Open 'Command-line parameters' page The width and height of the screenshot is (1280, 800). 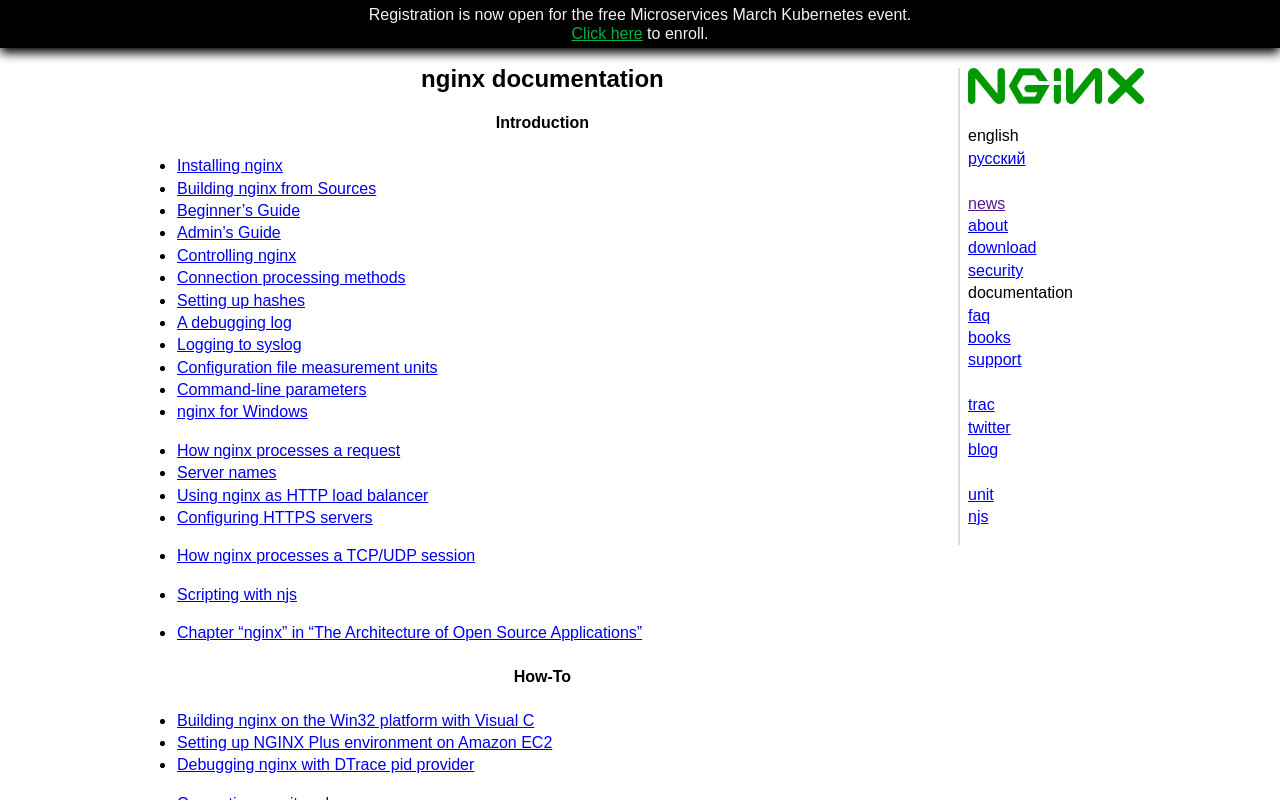coord(271,390)
